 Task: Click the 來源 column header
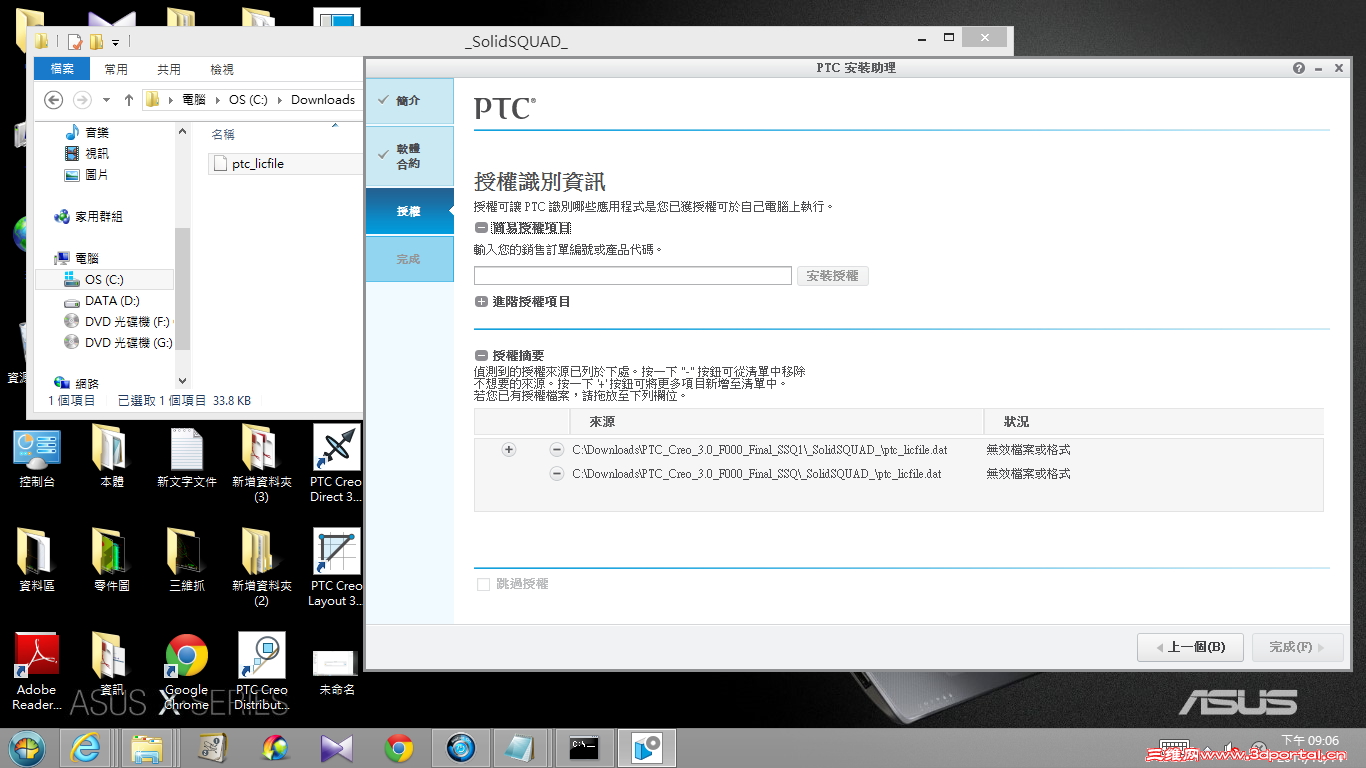pos(776,422)
